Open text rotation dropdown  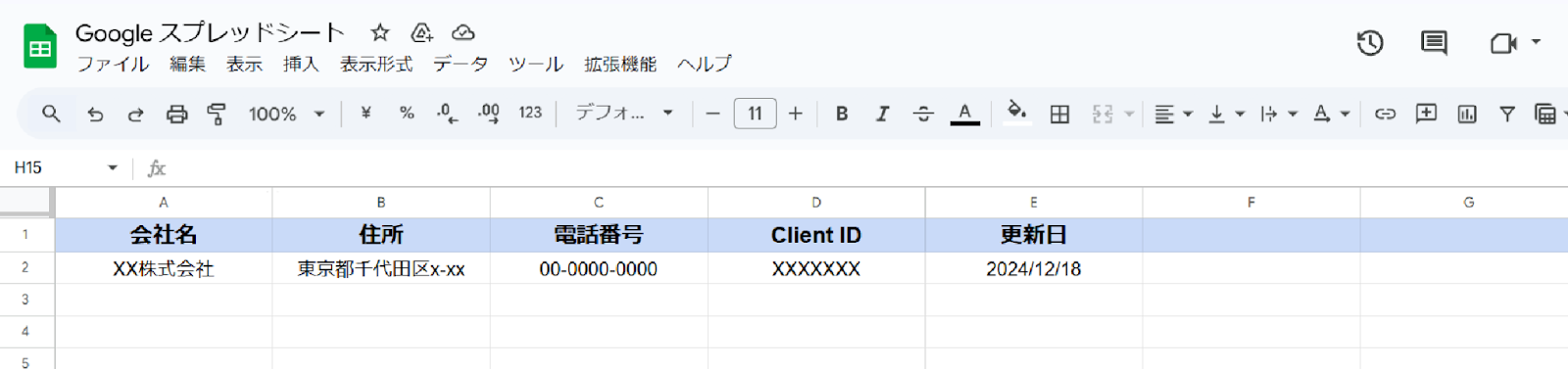(1331, 115)
